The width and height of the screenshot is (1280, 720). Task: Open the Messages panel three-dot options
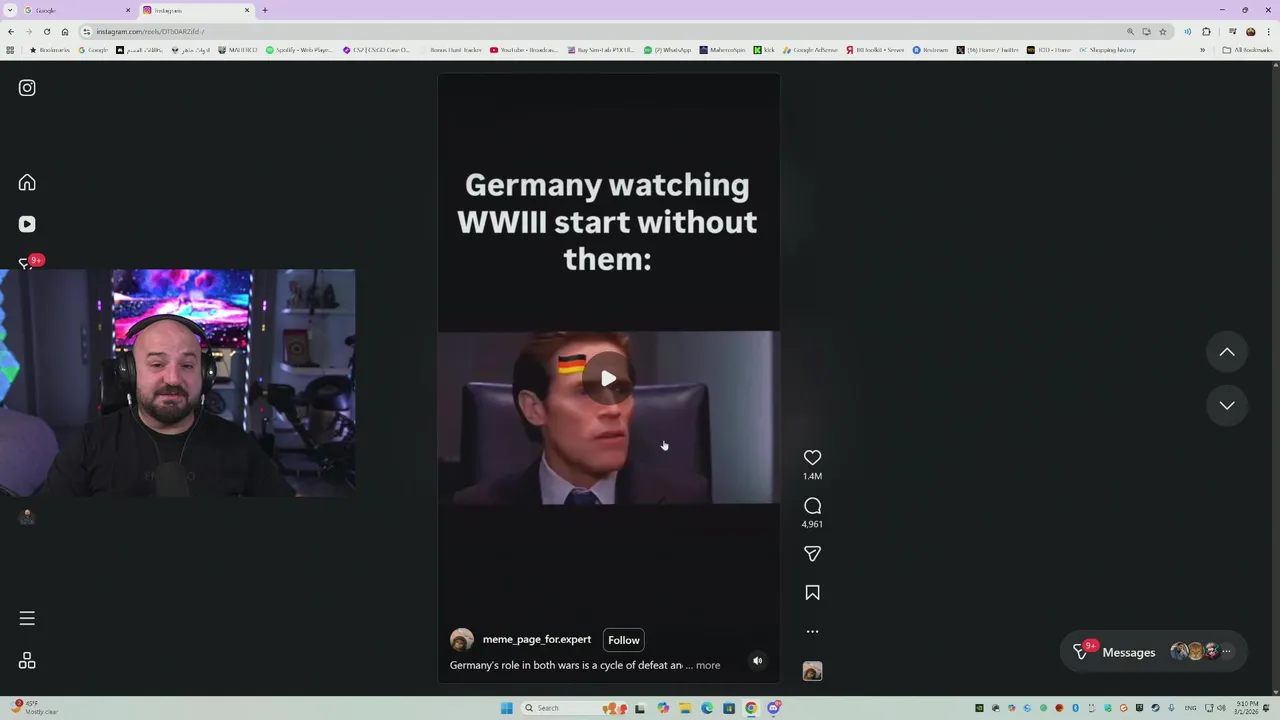[x=1227, y=652]
